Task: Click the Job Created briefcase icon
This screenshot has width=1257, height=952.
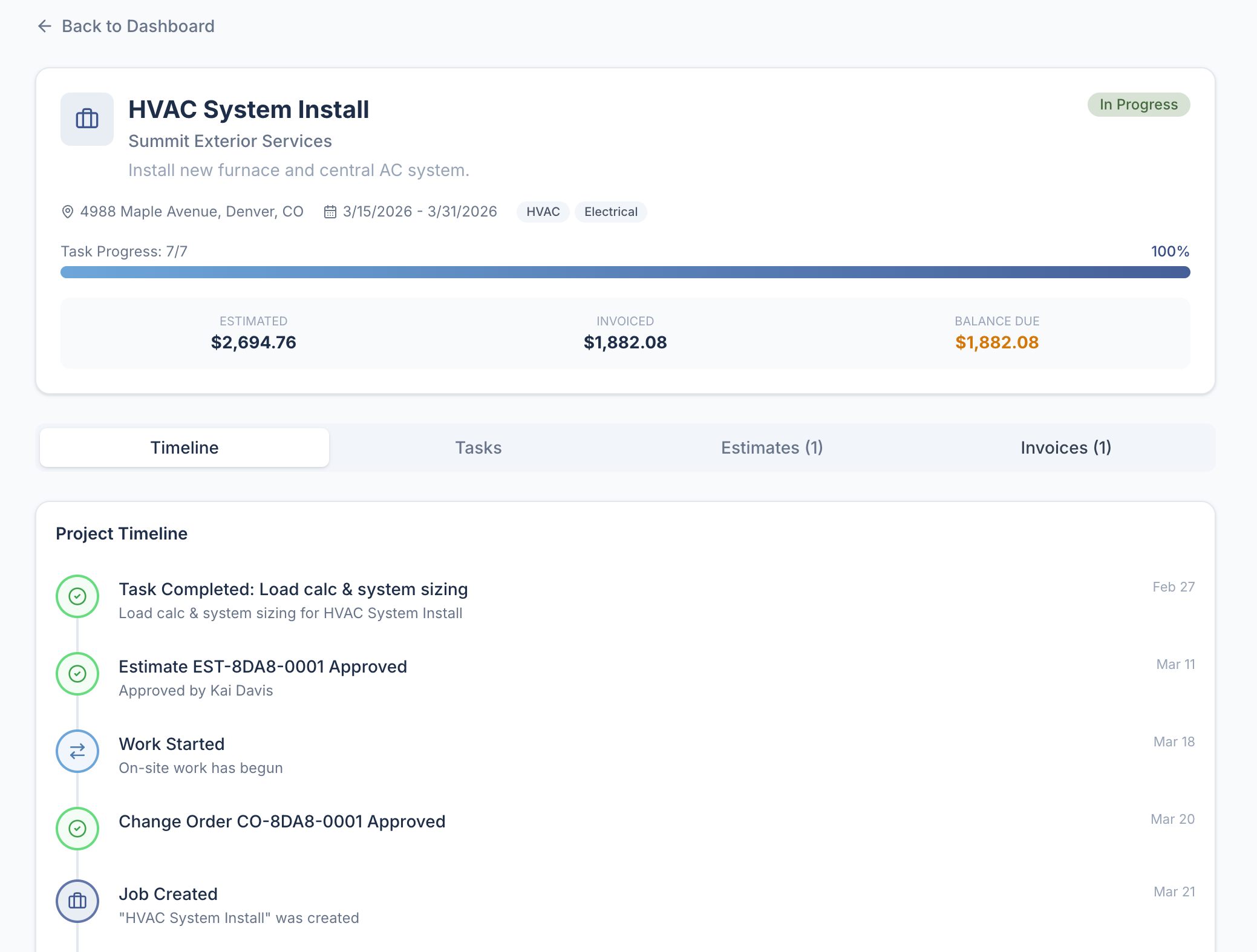Action: (x=77, y=901)
